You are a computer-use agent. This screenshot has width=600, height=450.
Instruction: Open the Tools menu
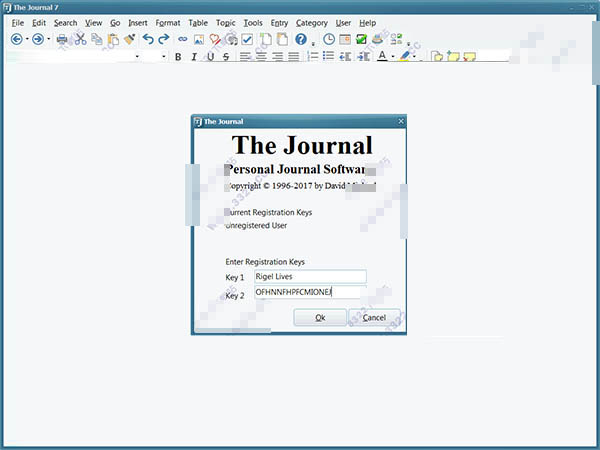pyautogui.click(x=253, y=23)
